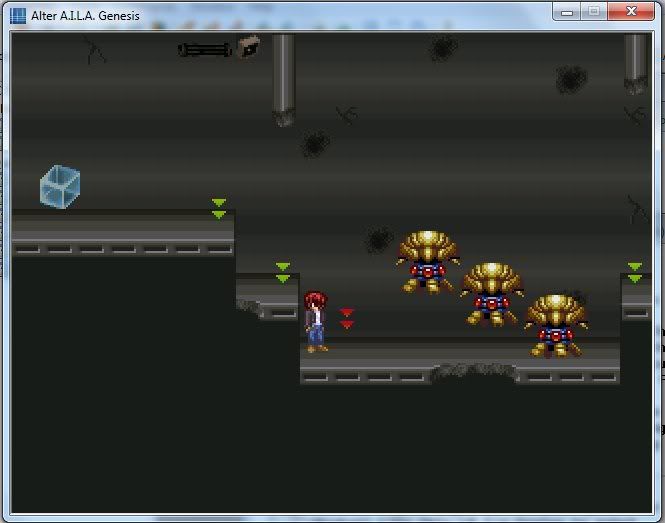Click the Alter A.I.L.A. Genesis window icon

[18, 16]
